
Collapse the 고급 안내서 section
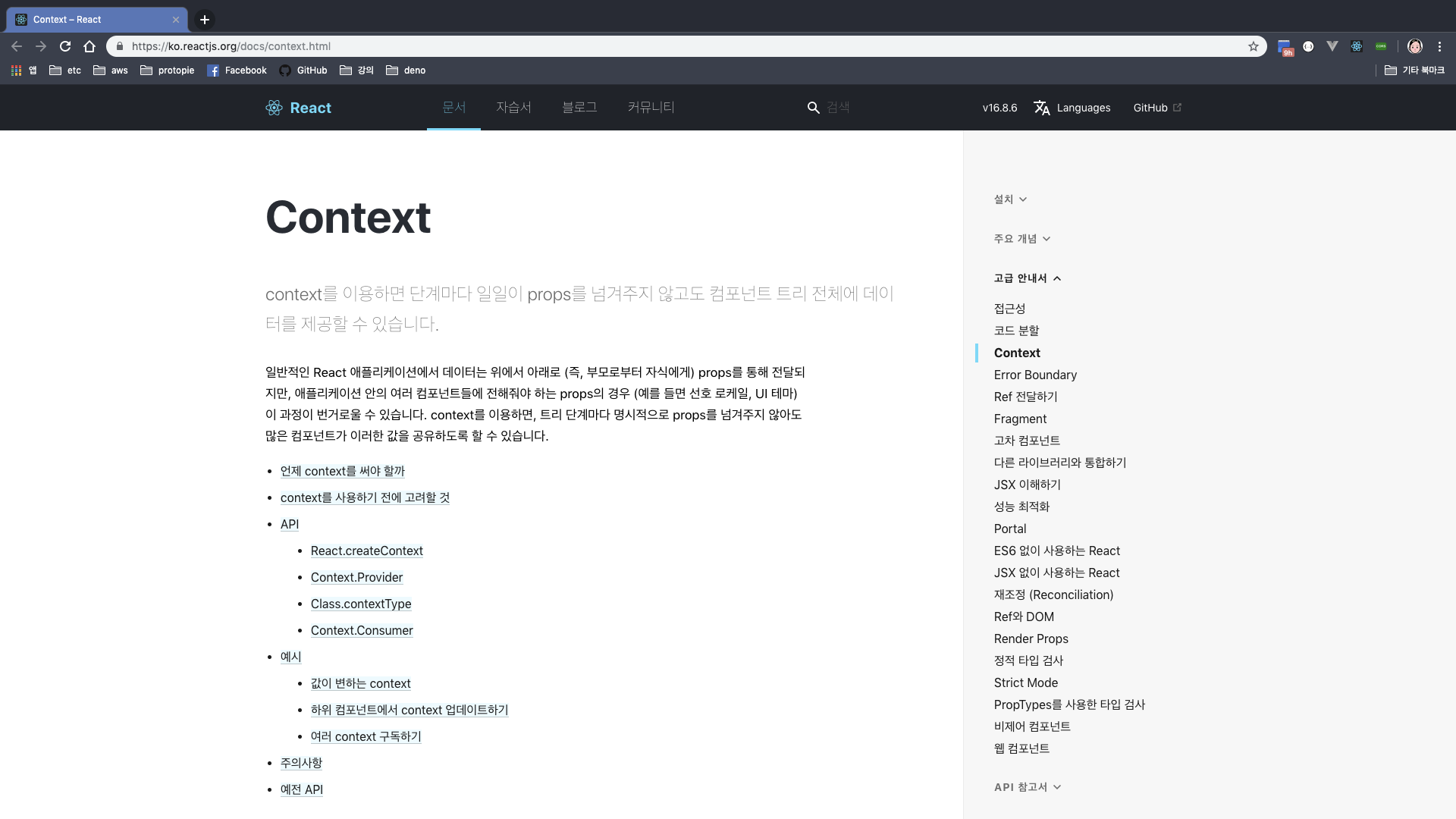(1027, 278)
